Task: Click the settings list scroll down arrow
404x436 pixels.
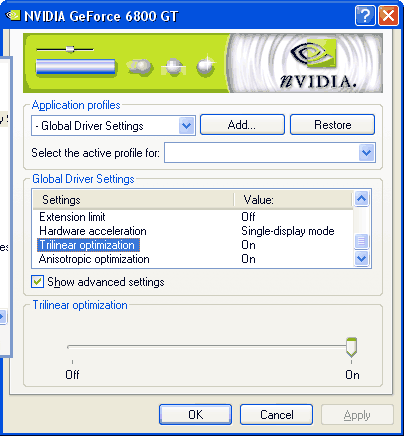Action: click(362, 258)
